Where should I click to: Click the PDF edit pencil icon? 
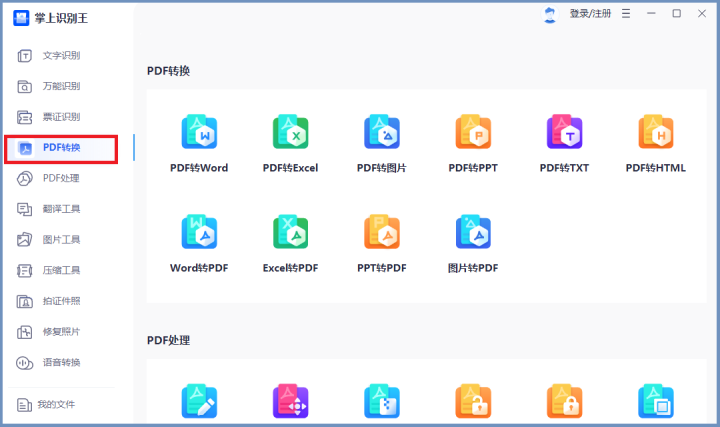(x=199, y=401)
